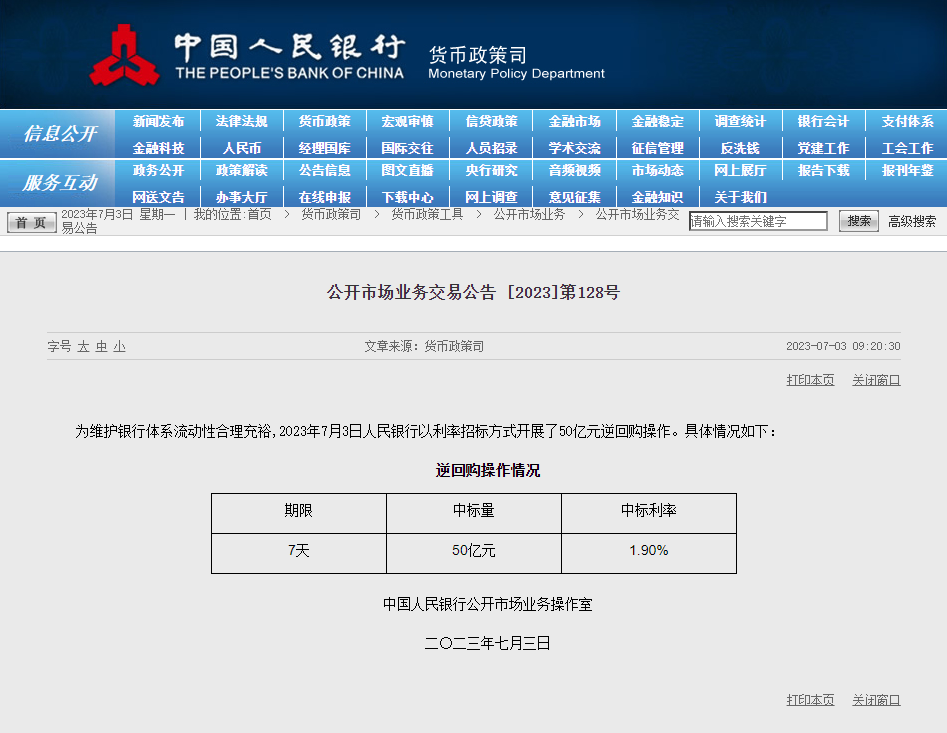The width and height of the screenshot is (947, 733).
Task: Open the 货币政策 menu item
Action: (x=324, y=121)
